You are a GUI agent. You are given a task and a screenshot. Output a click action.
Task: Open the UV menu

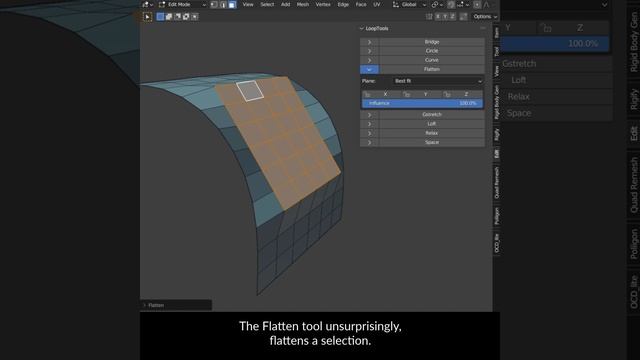(x=376, y=4)
